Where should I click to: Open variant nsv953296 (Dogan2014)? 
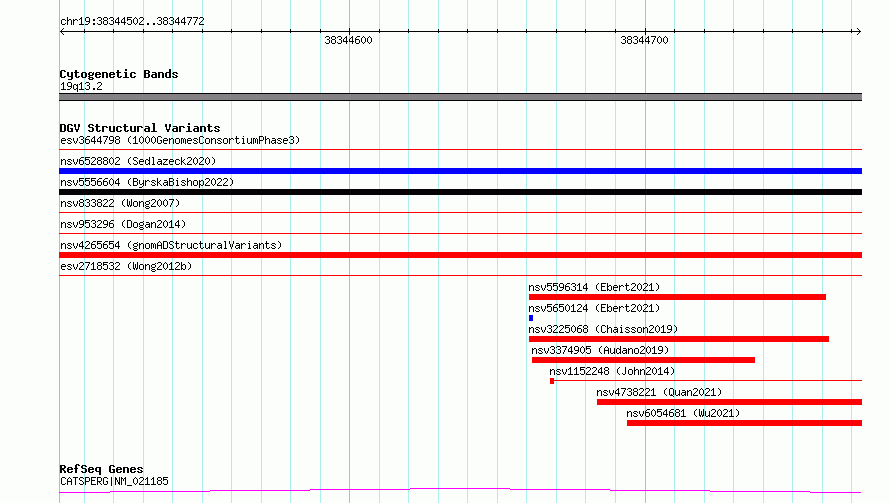coord(123,224)
